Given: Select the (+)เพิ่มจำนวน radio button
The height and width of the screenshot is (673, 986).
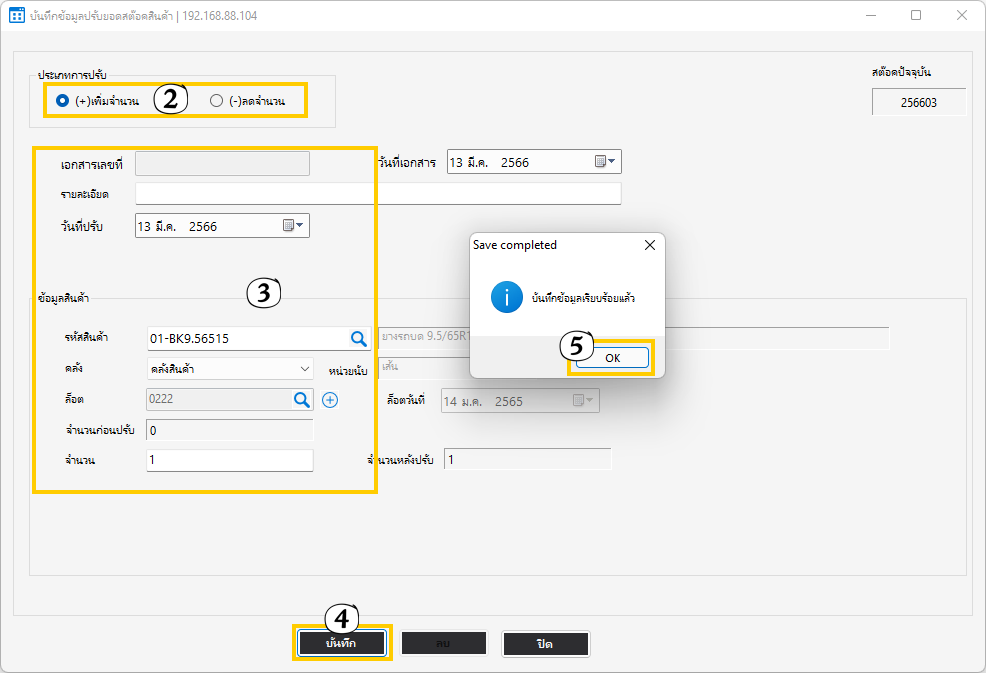Looking at the screenshot, I should (x=63, y=101).
